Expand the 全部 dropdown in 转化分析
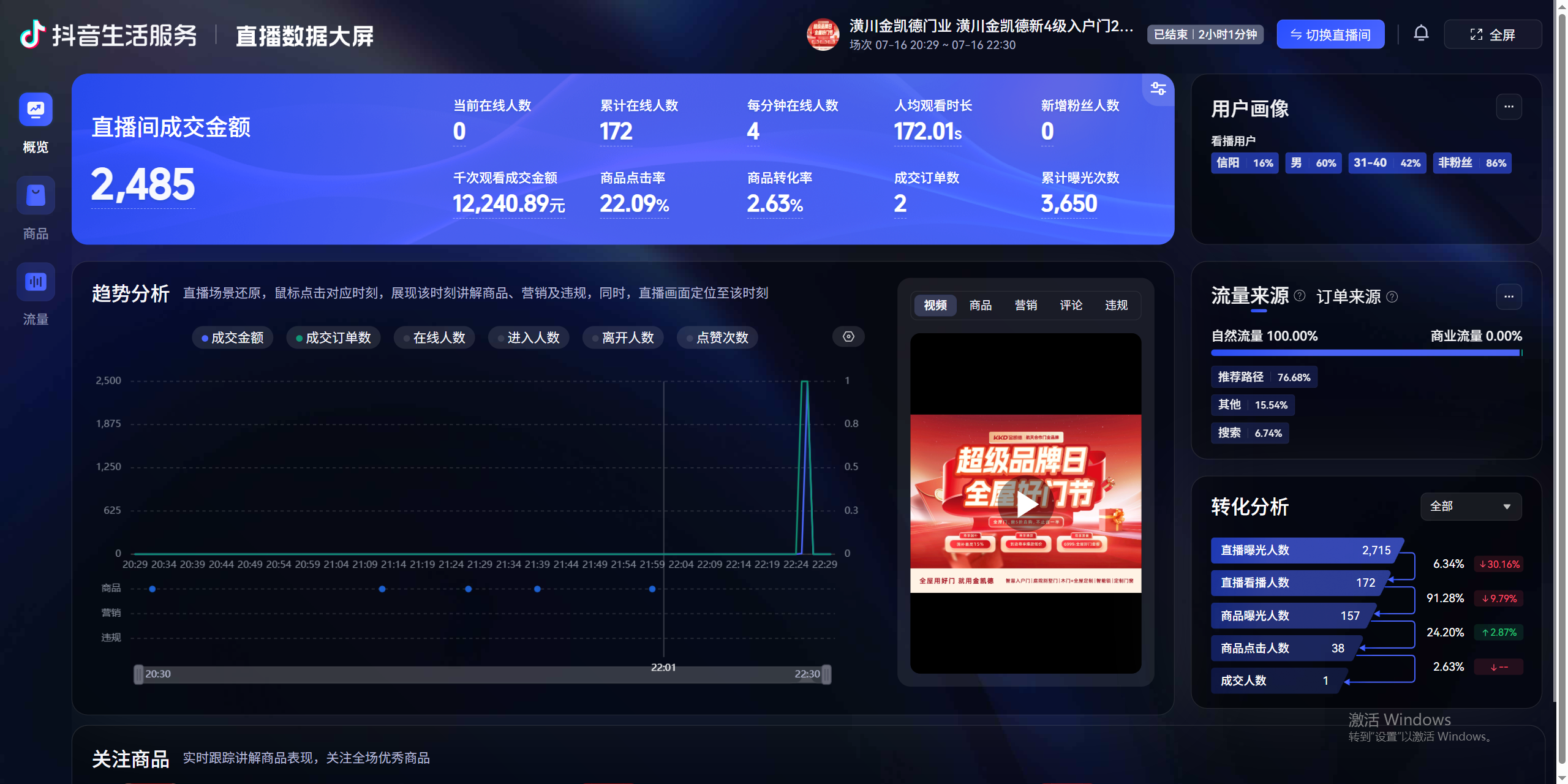 (1471, 507)
